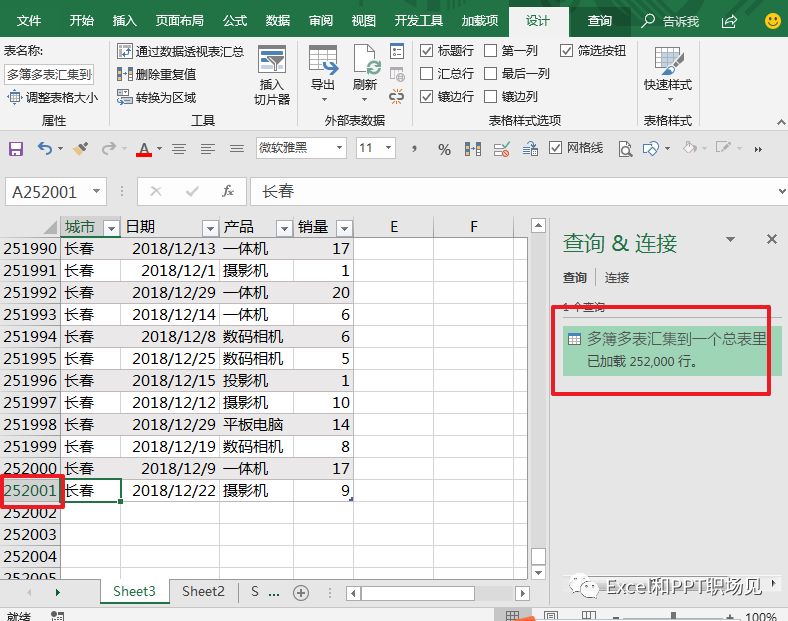Viewport: 788px width, 621px height.
Task: Add a new sheet with plus icon
Action: coord(301,593)
